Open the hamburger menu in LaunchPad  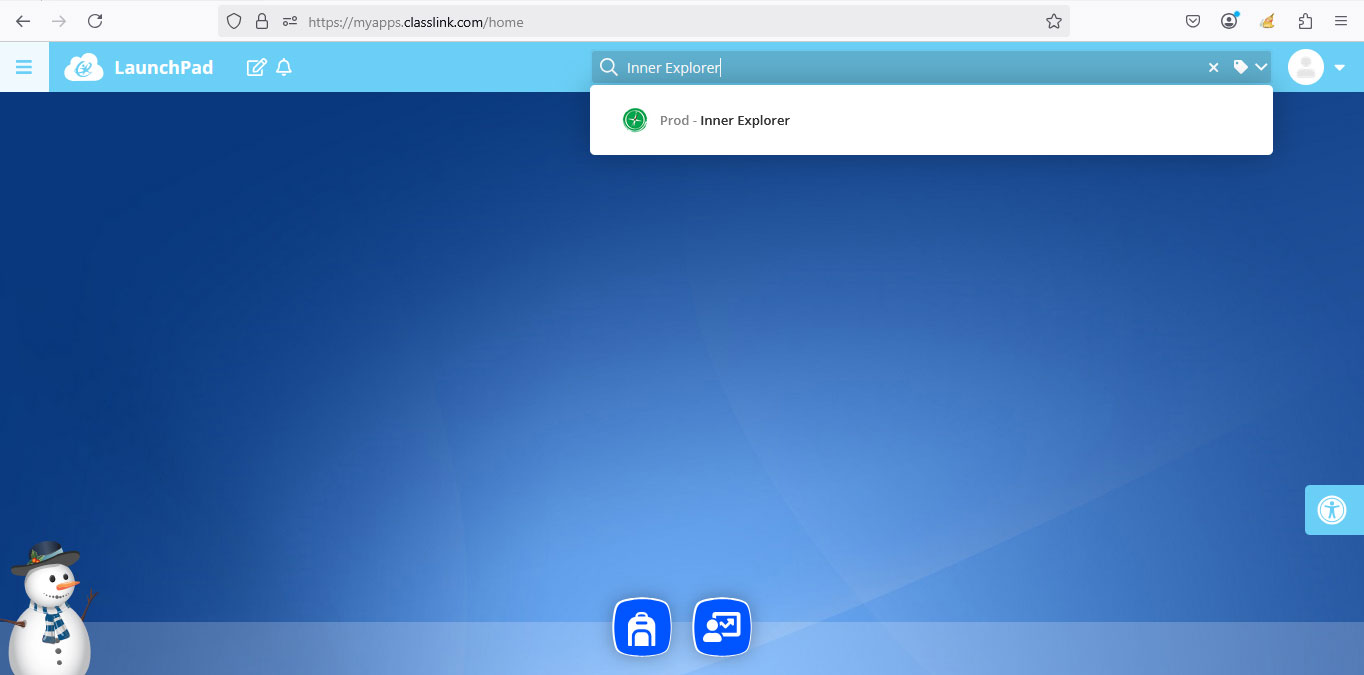[x=24, y=67]
